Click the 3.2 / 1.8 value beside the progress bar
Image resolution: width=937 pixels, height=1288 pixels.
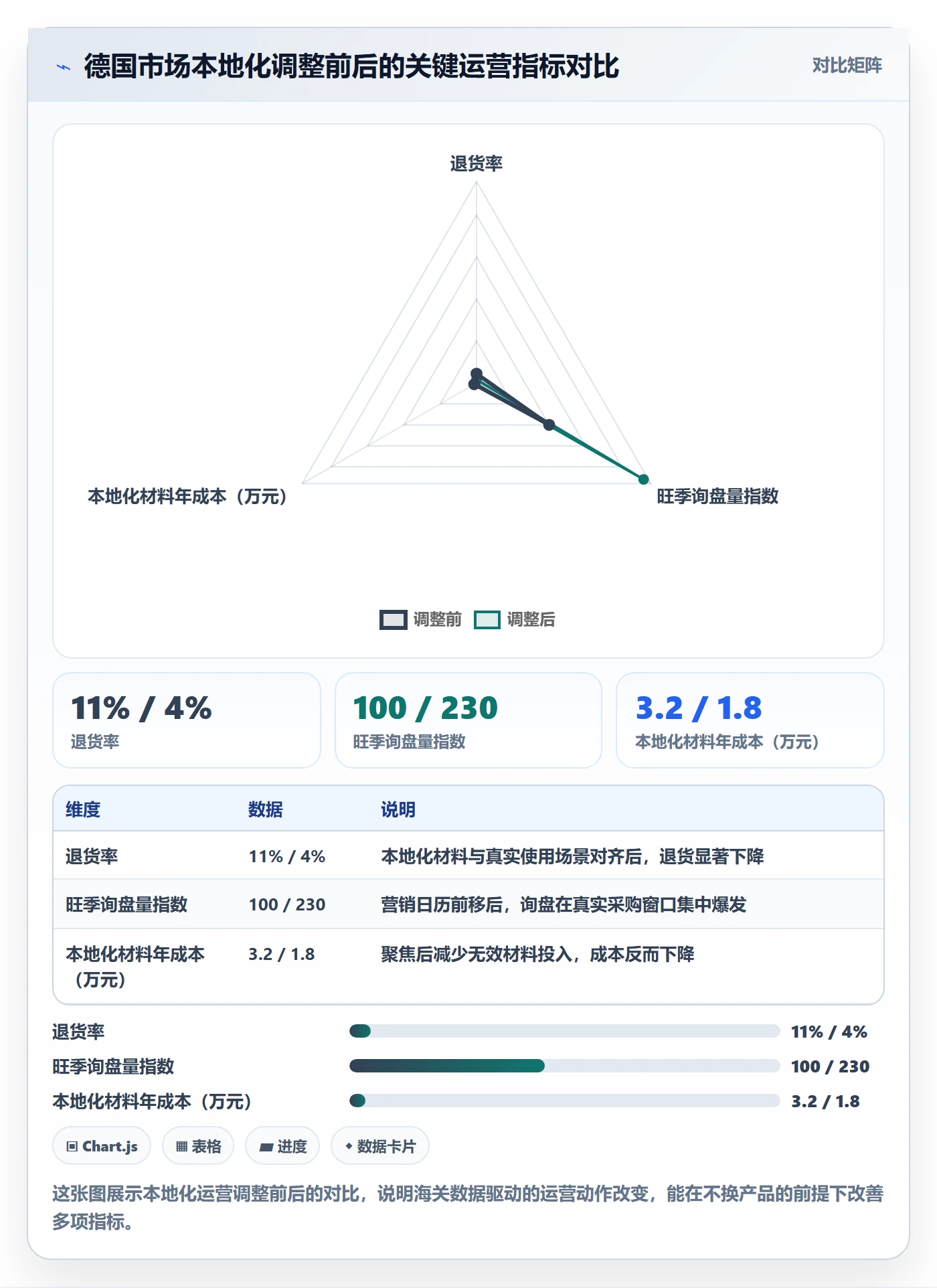826,1101
